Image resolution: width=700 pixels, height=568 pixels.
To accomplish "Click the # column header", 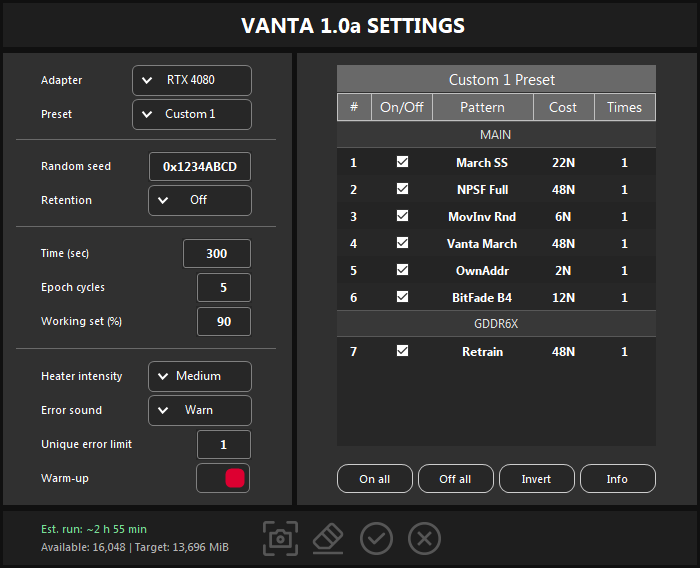I will pos(354,107).
